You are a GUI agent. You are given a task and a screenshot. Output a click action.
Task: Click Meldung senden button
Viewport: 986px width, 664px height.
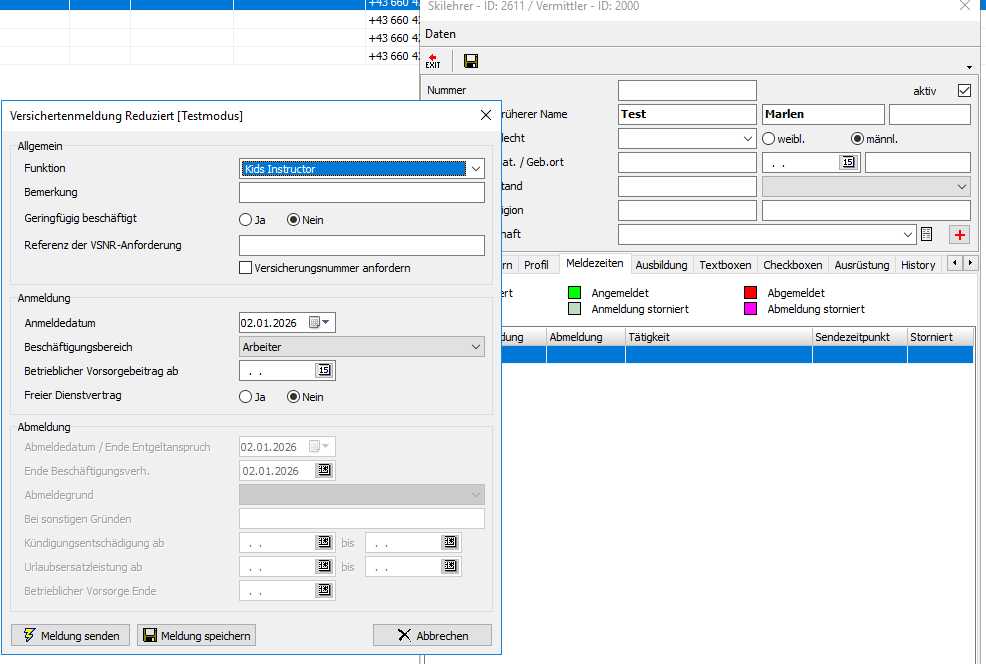70,635
